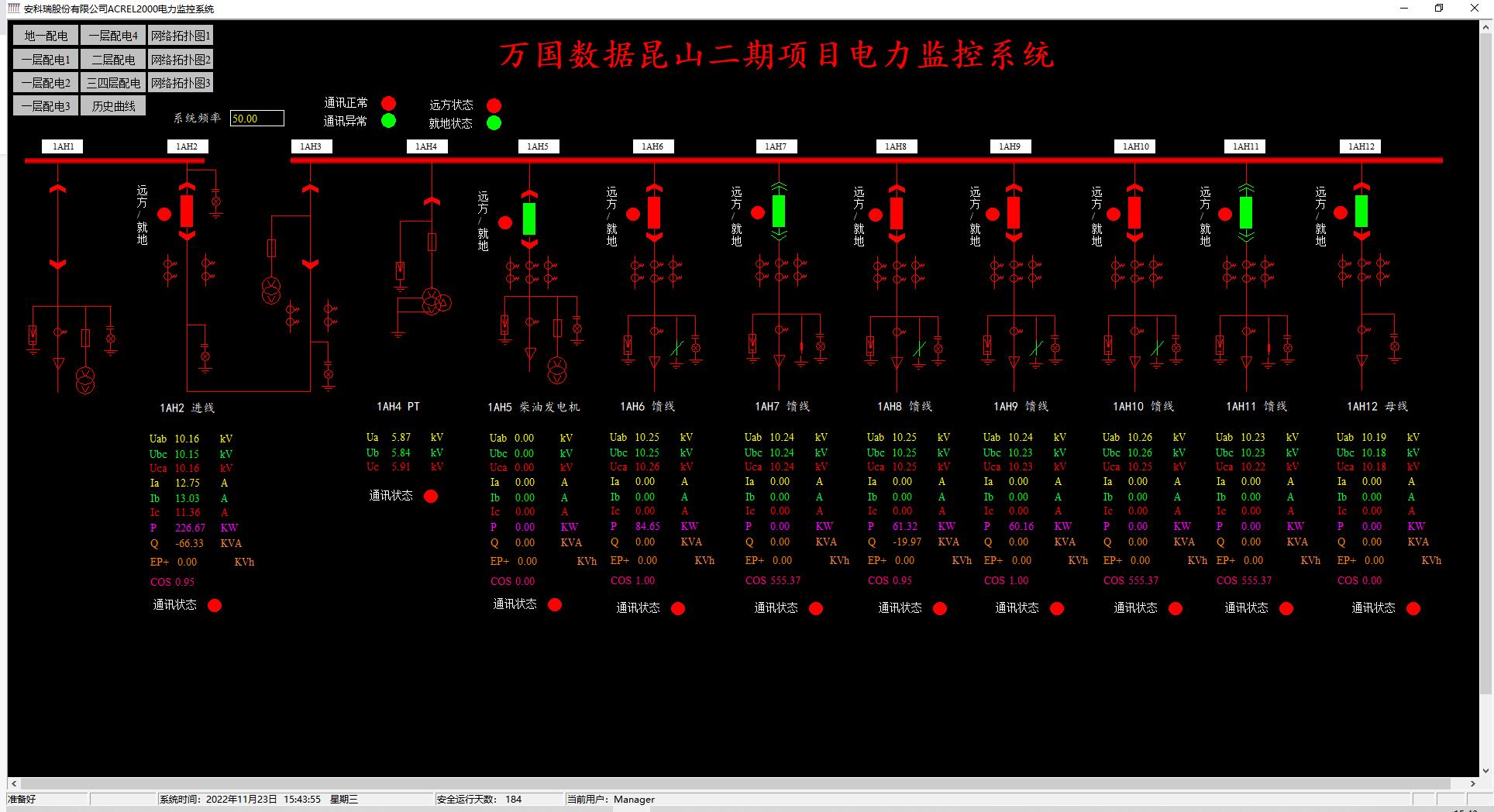The image size is (1494, 812).
Task: Open the 地一配电 page
Action: pyautogui.click(x=46, y=36)
